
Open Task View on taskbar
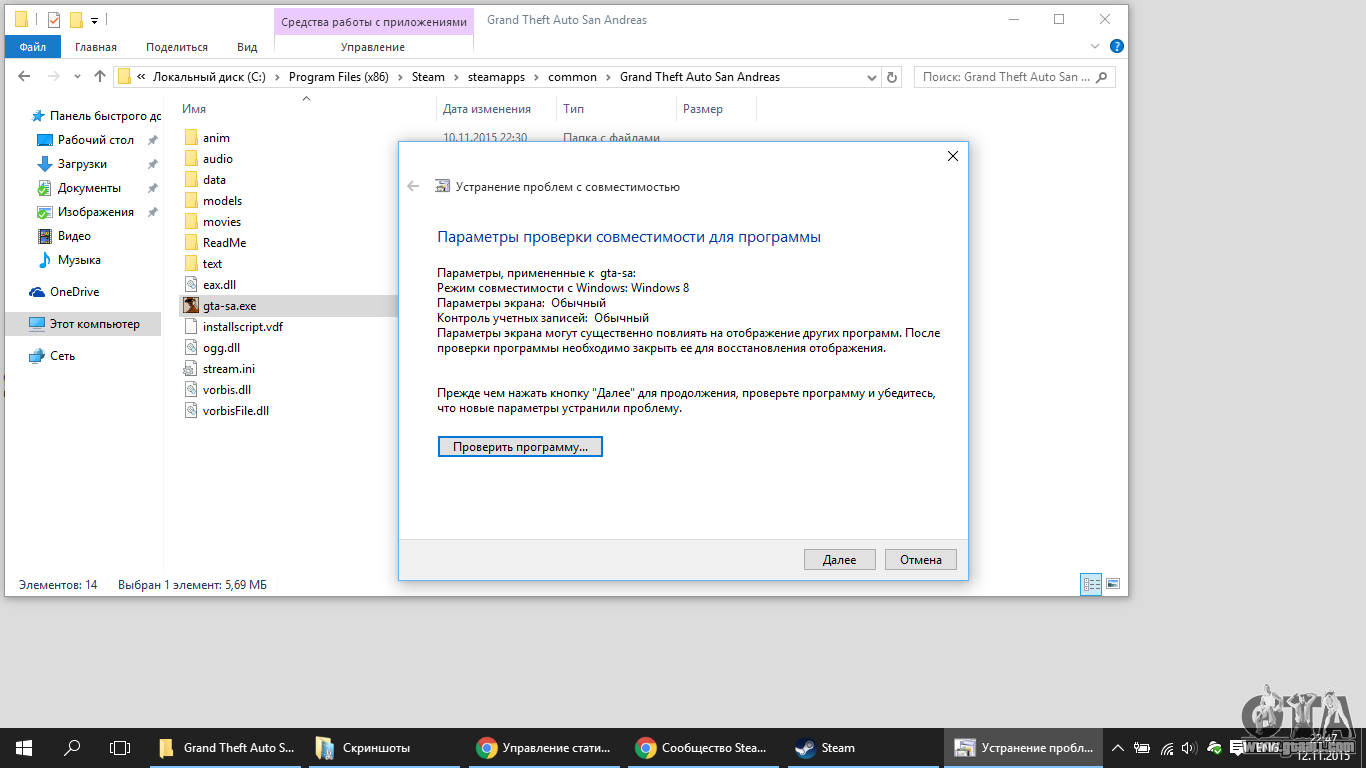(120, 747)
